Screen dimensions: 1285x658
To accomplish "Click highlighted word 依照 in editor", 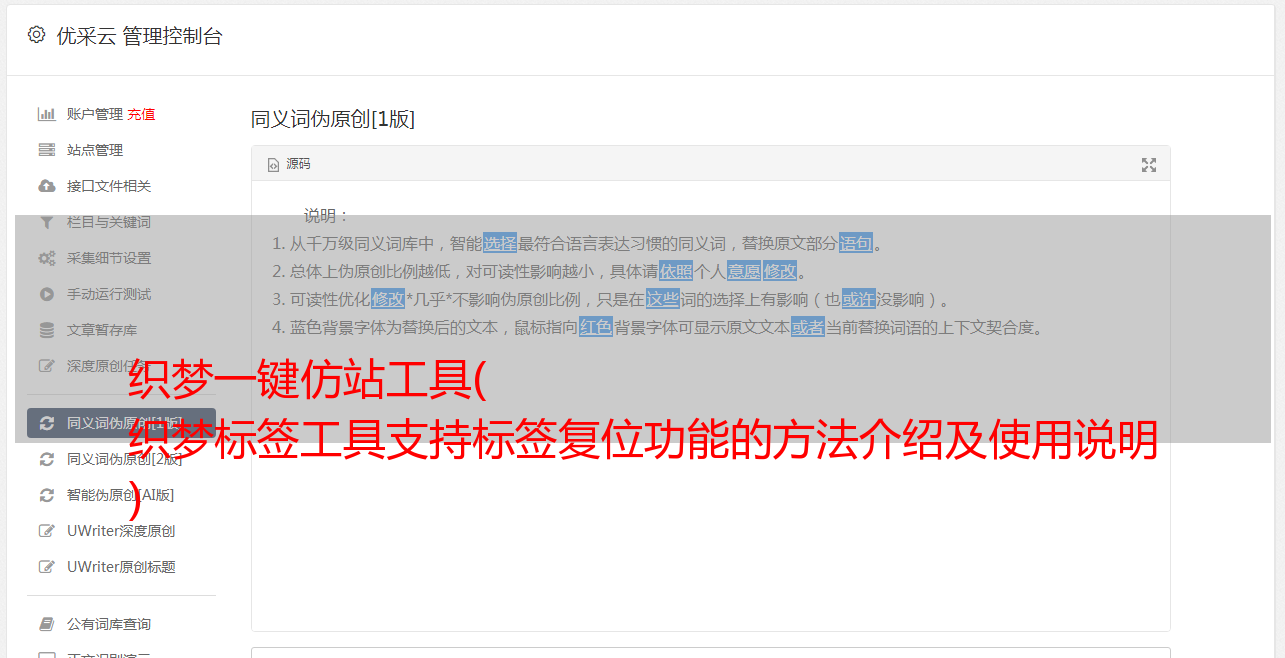I will tap(676, 271).
